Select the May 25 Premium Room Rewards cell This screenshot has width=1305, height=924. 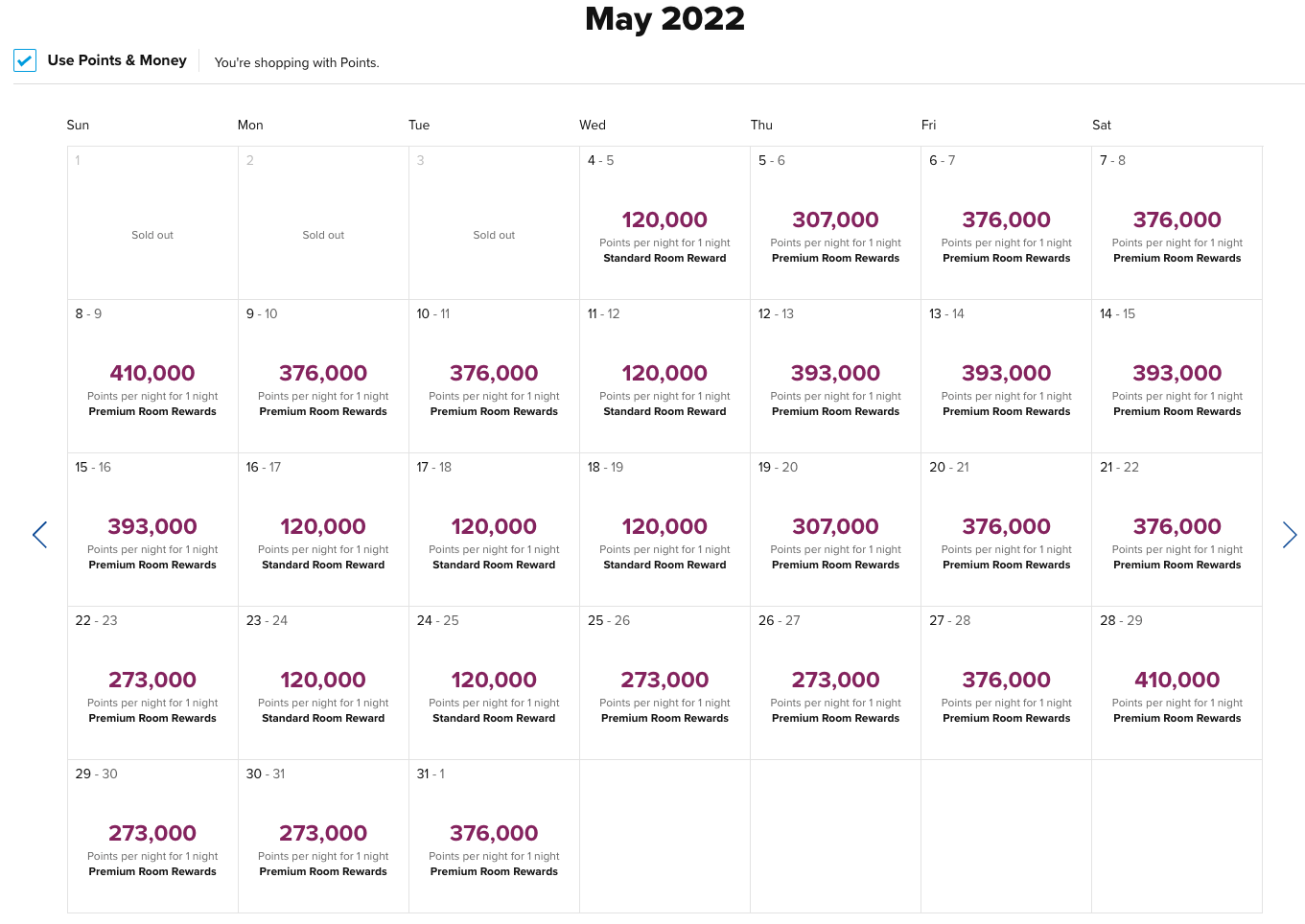pyautogui.click(x=664, y=682)
